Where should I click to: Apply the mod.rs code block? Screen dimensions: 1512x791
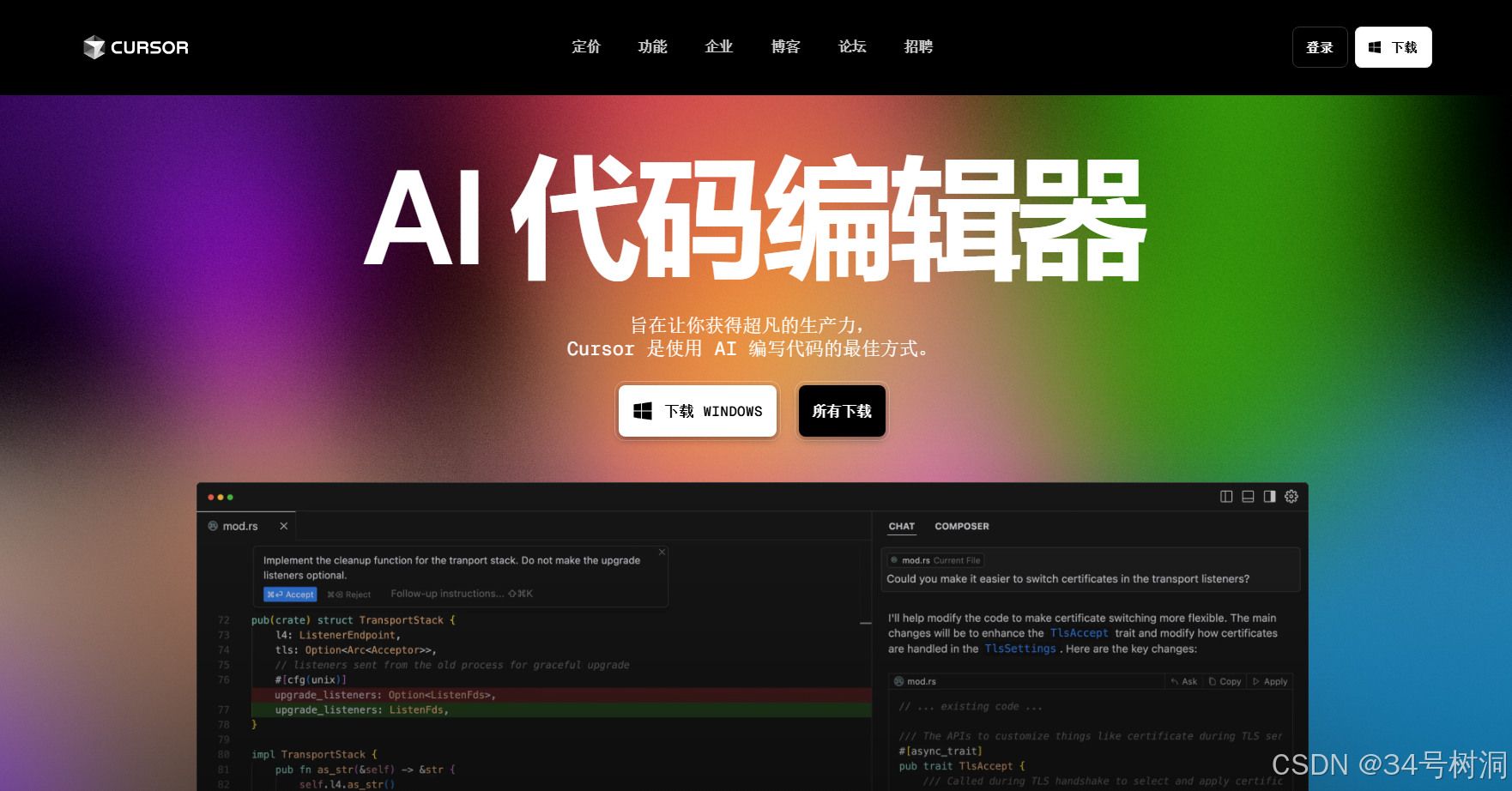click(1270, 681)
